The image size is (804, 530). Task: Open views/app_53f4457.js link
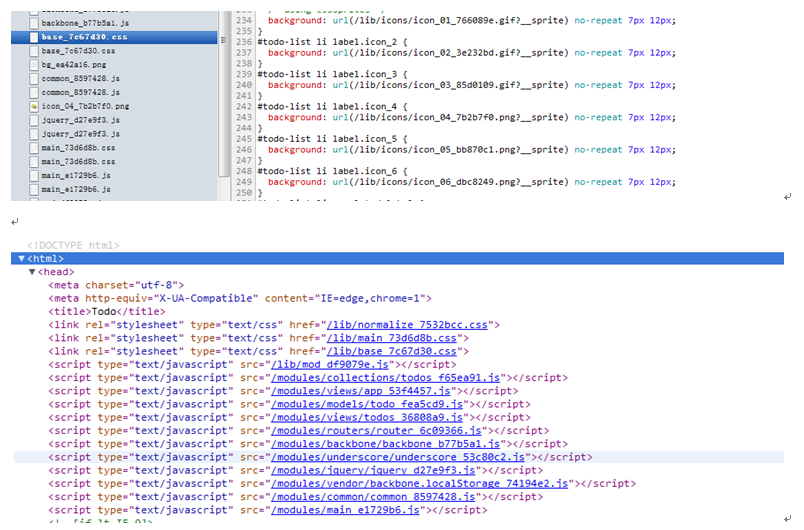coord(361,391)
